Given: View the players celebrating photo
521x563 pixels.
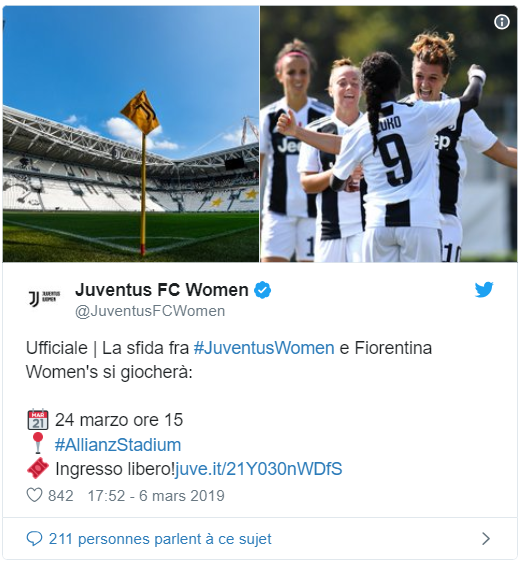Looking at the screenshot, I should (x=389, y=134).
